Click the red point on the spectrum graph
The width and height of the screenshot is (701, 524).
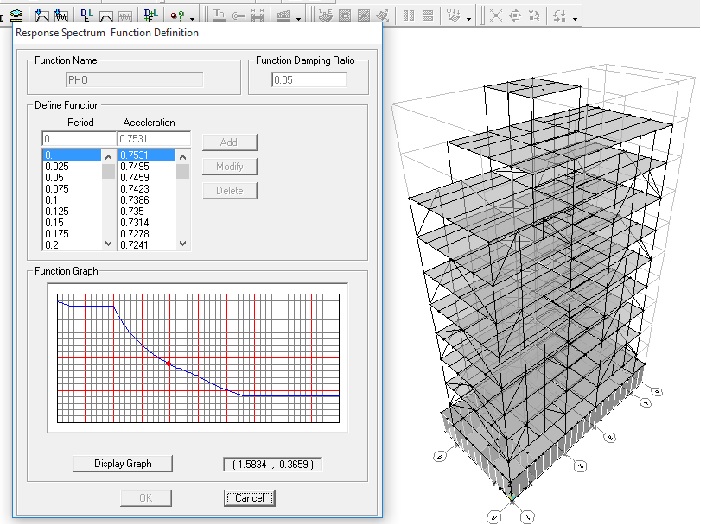[169, 362]
